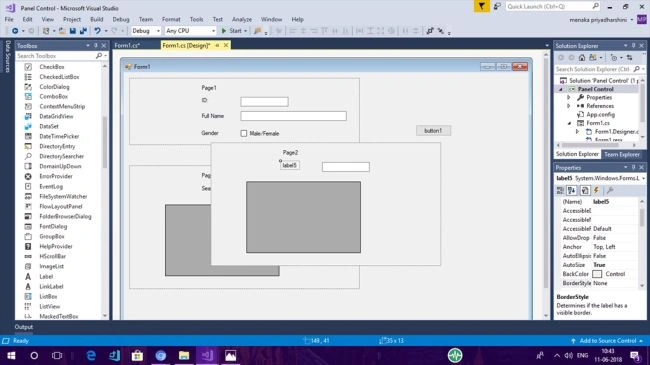Open File Explorer from the taskbar
This screenshot has width=650, height=365.
(x=184, y=355)
